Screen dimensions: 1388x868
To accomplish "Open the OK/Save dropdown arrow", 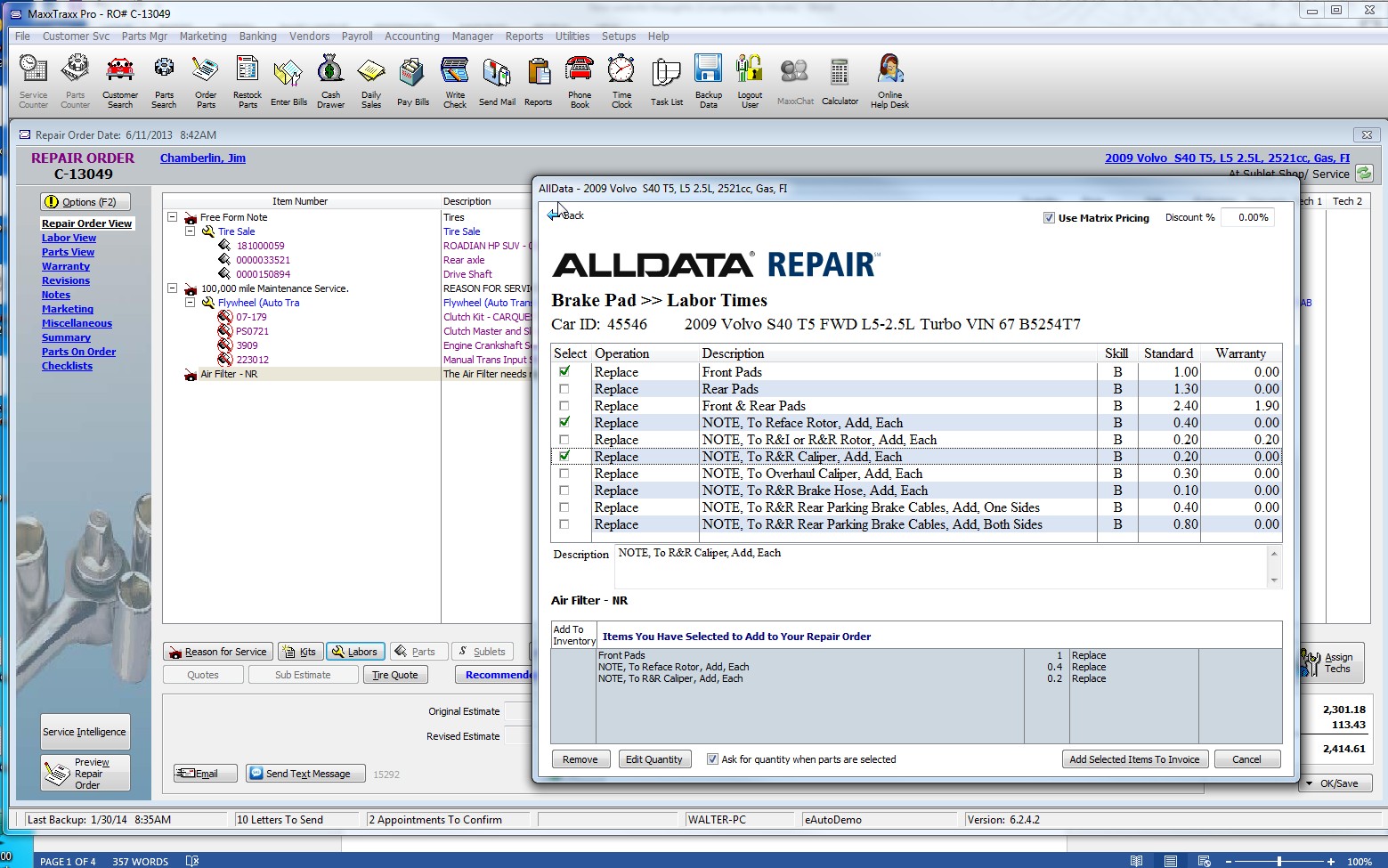I will 1309,783.
